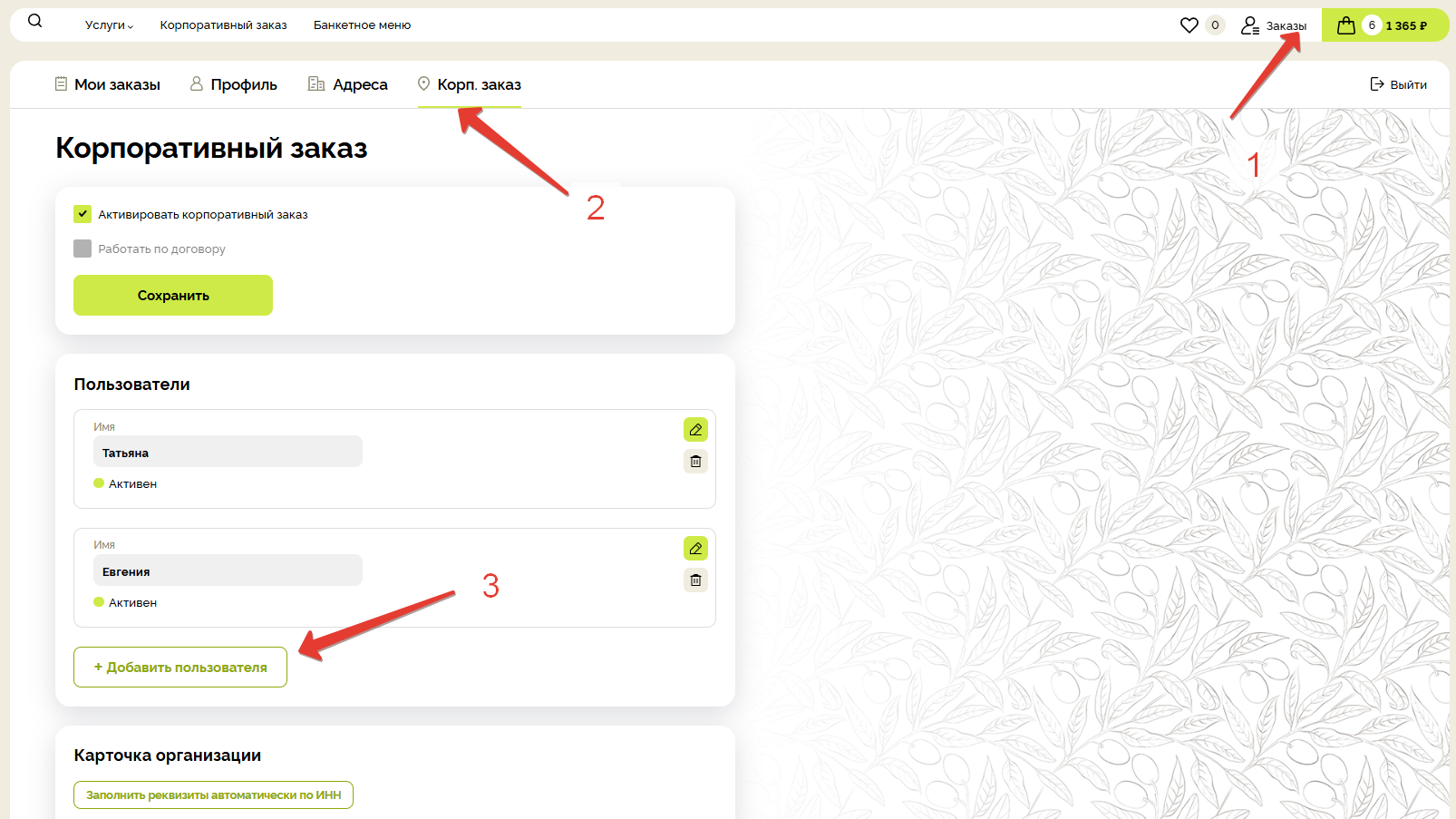Click the search magnifier icon
This screenshot has width=1456, height=819.
coord(34,21)
